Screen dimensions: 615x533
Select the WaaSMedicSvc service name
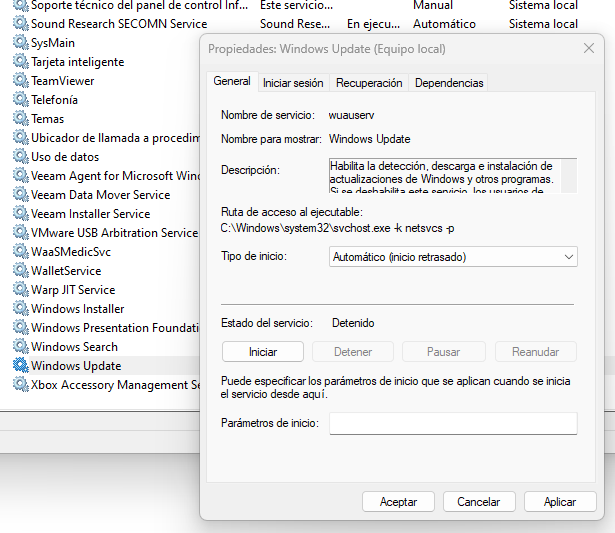click(x=71, y=252)
